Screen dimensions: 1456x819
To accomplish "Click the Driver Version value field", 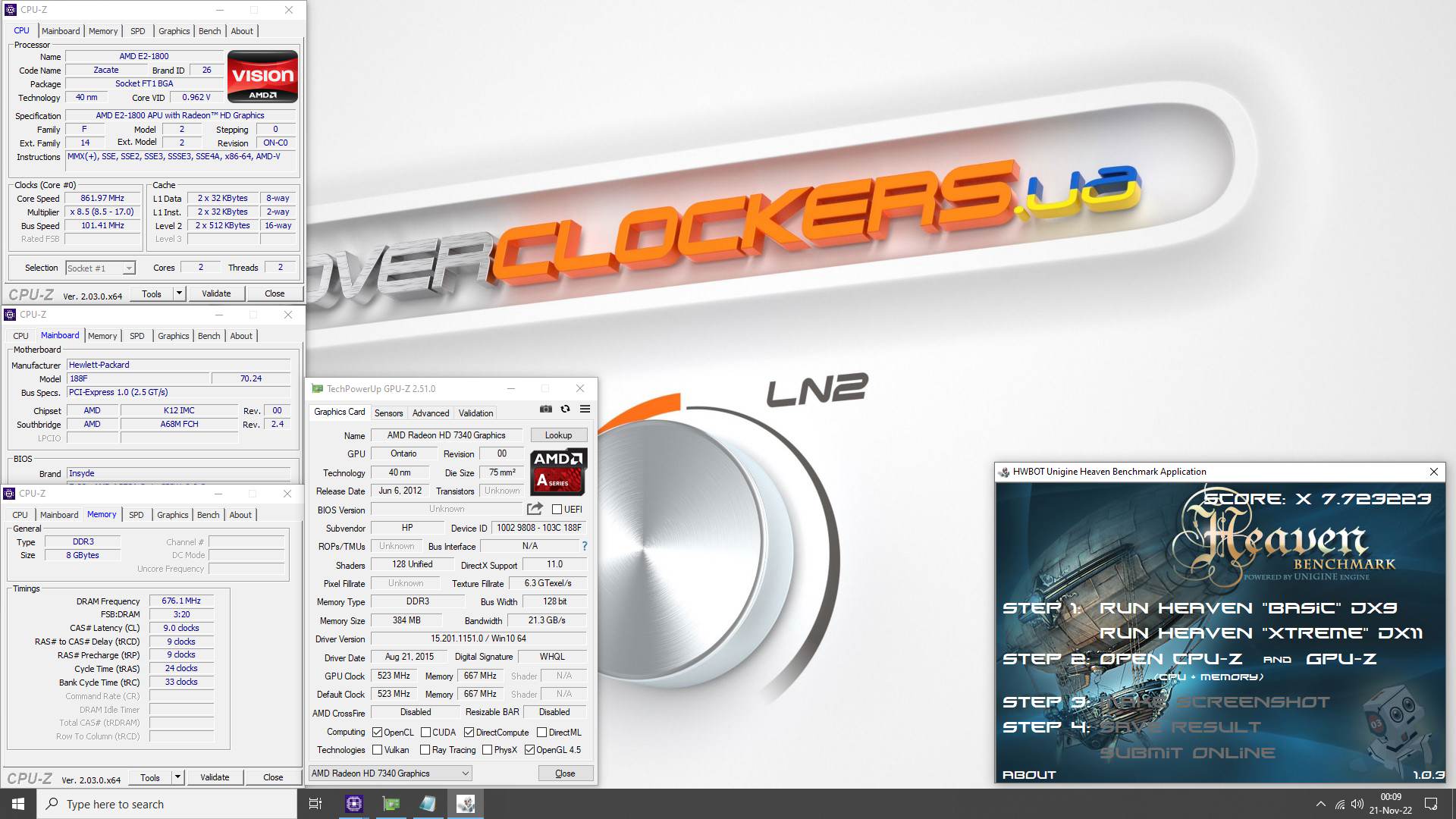I will 479,639.
